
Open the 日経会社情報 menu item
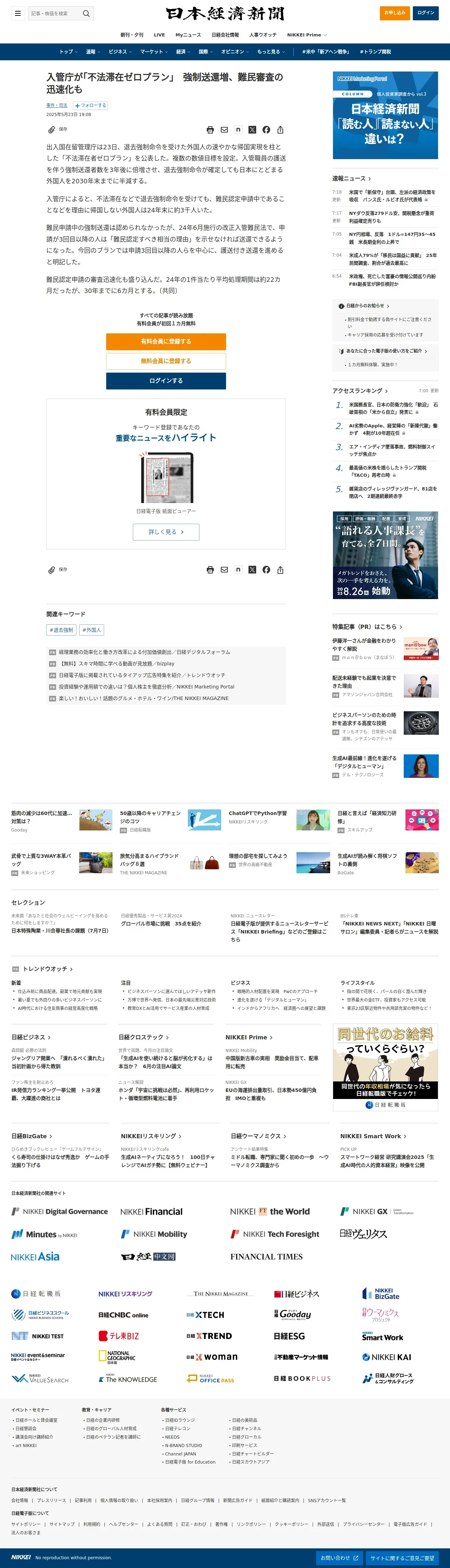[225, 35]
